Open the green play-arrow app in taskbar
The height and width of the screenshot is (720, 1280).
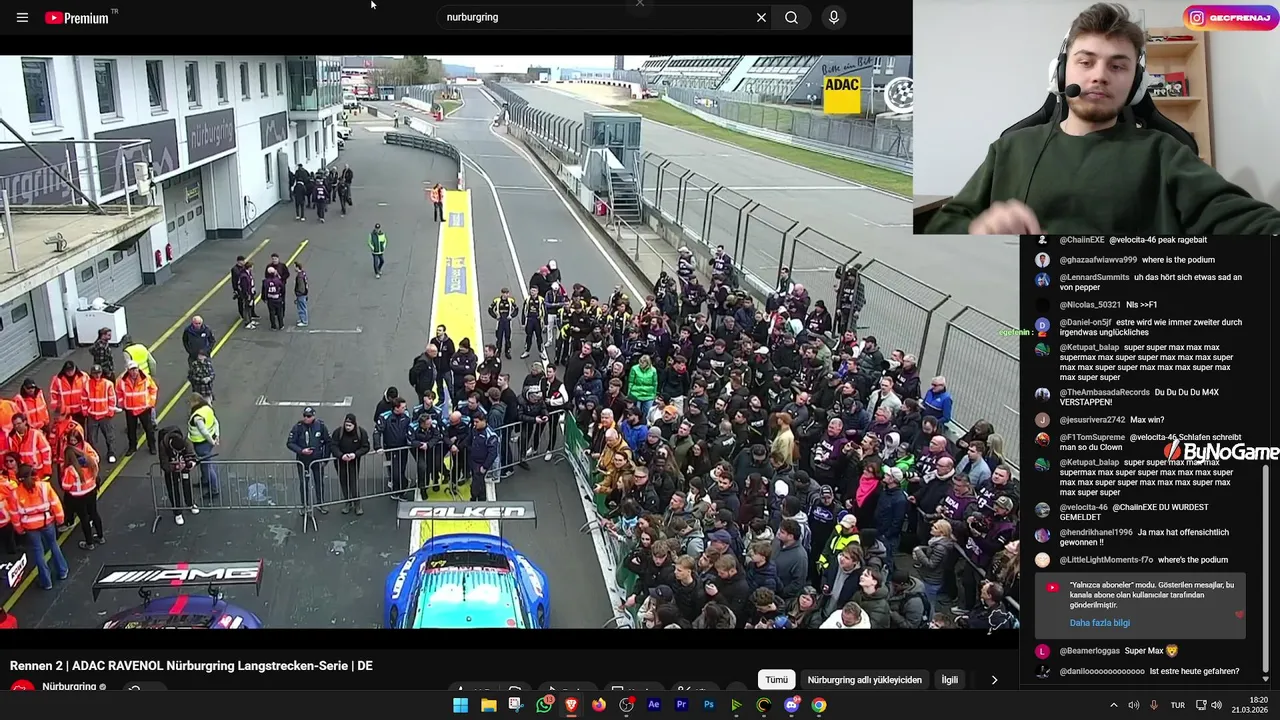[736, 705]
